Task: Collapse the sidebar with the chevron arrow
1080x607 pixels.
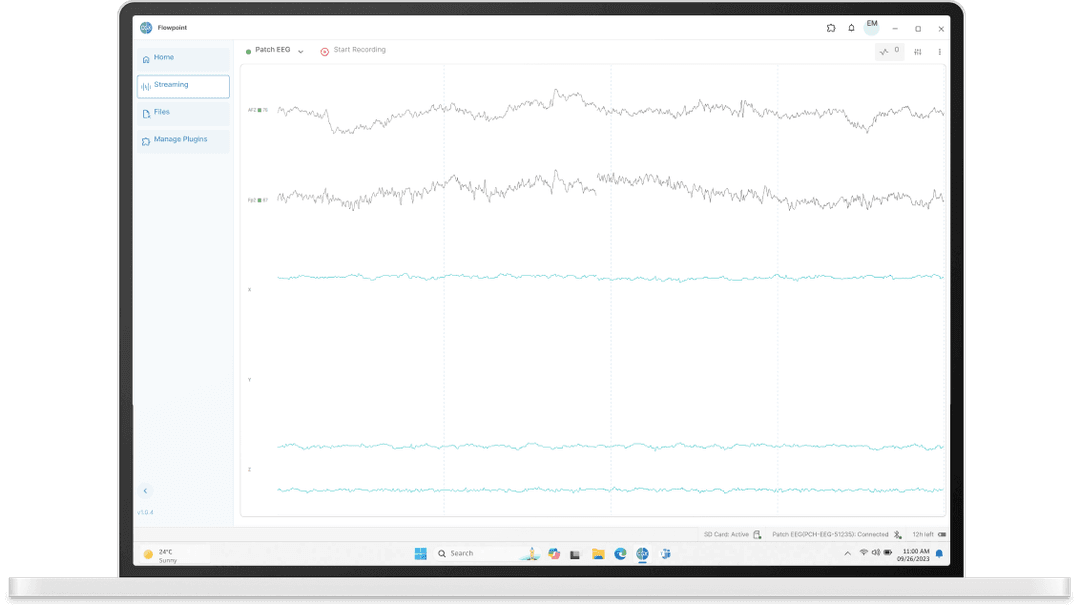Action: click(x=145, y=491)
